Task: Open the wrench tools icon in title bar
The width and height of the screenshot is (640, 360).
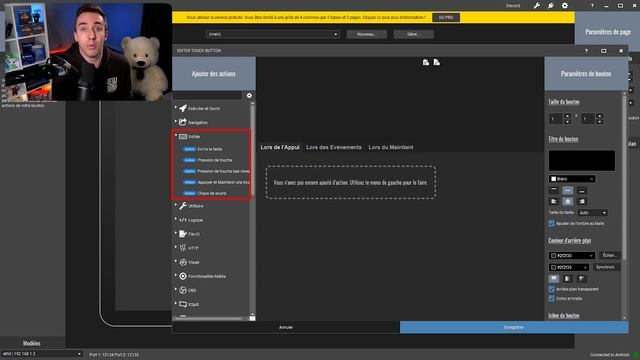Action: coord(537,6)
